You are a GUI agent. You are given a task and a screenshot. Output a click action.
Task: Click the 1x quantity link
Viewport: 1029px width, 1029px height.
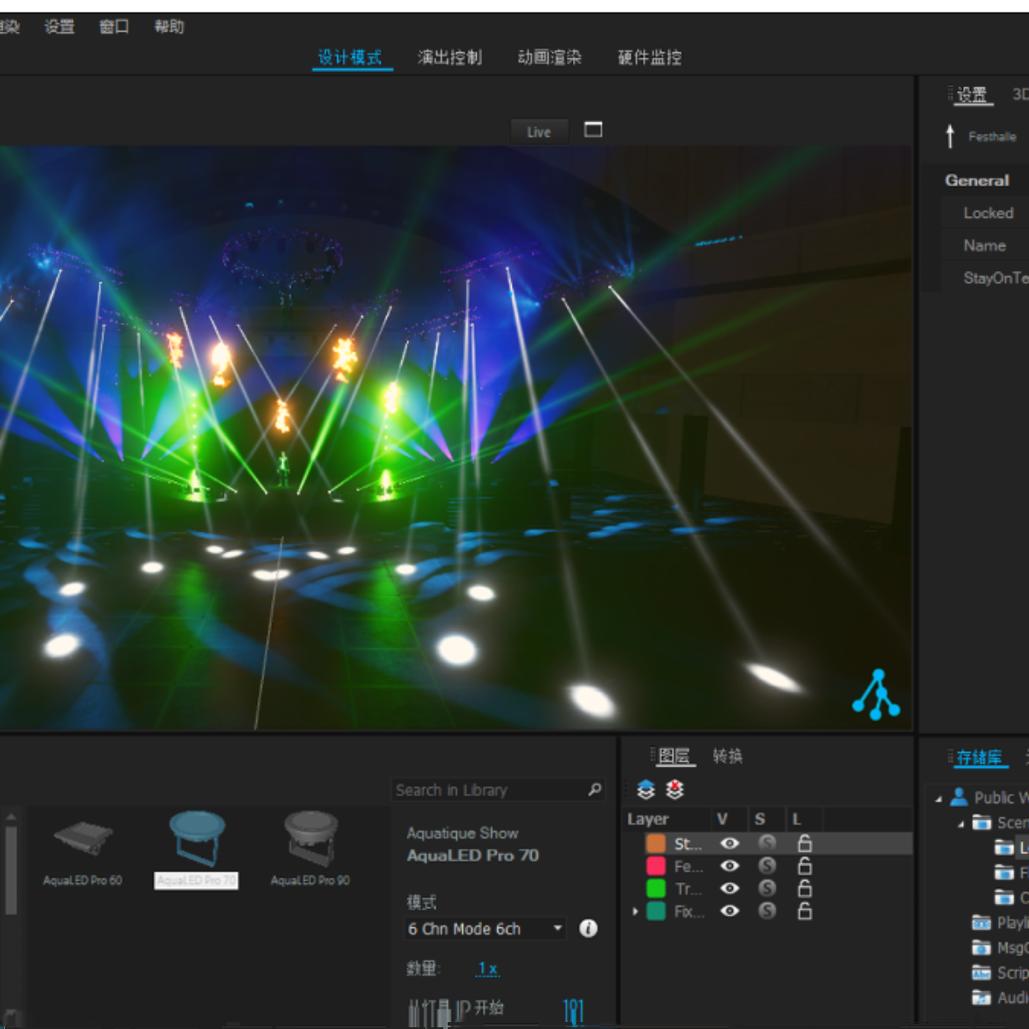[487, 969]
